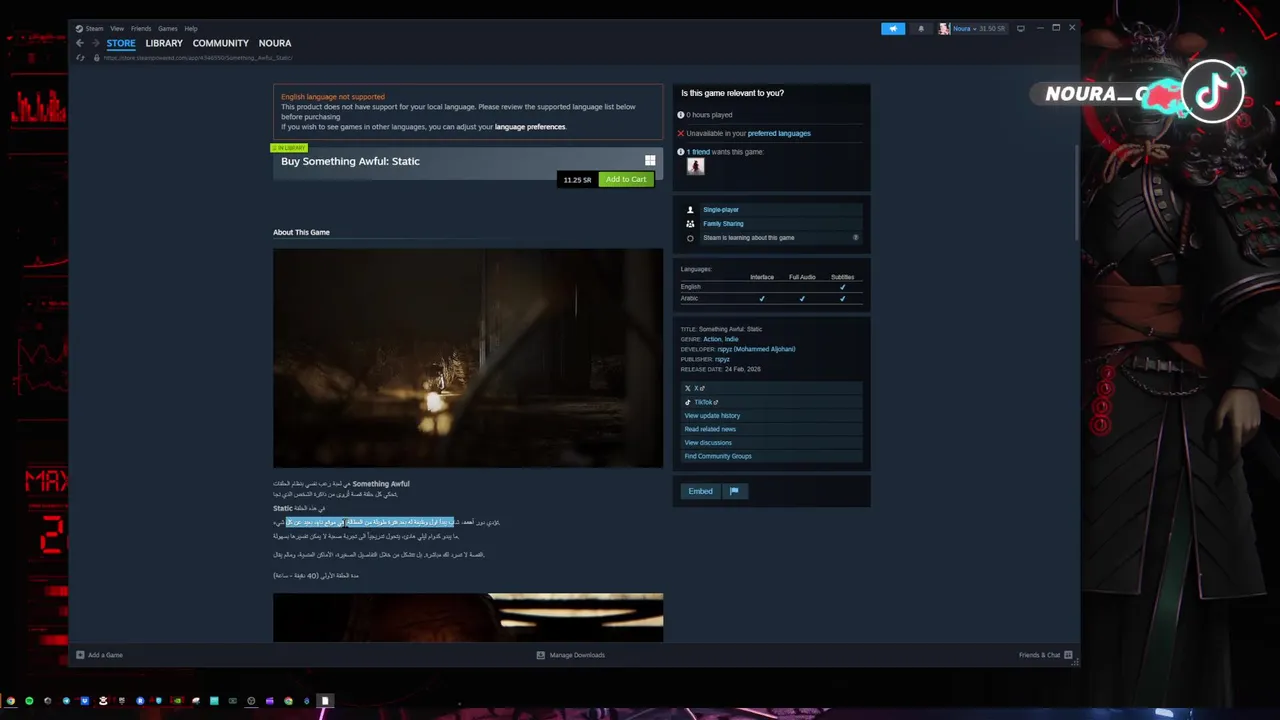The height and width of the screenshot is (720, 1280).
Task: Open the Games menu
Action: click(x=168, y=28)
